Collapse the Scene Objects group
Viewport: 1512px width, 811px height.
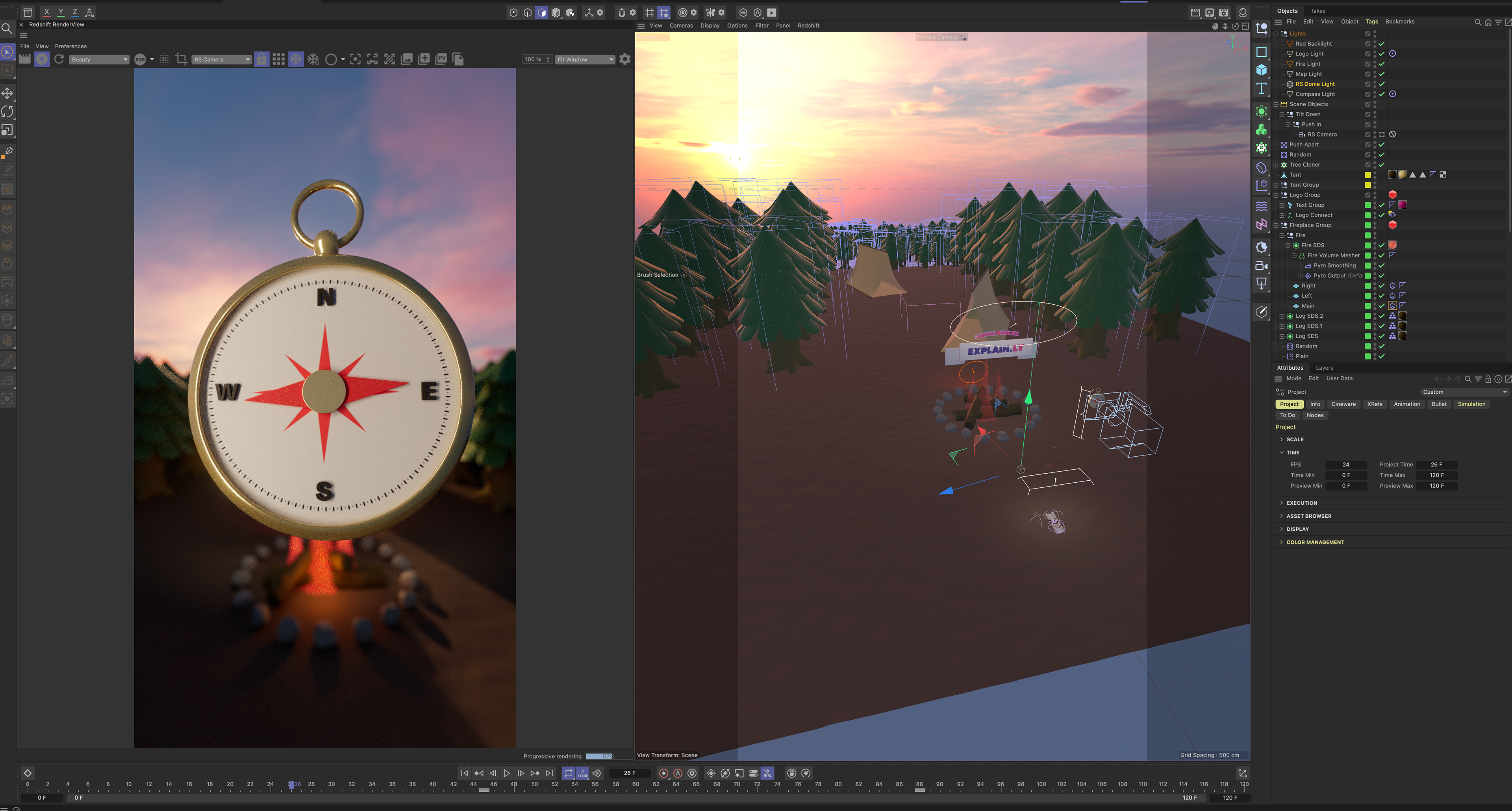pyautogui.click(x=1275, y=104)
